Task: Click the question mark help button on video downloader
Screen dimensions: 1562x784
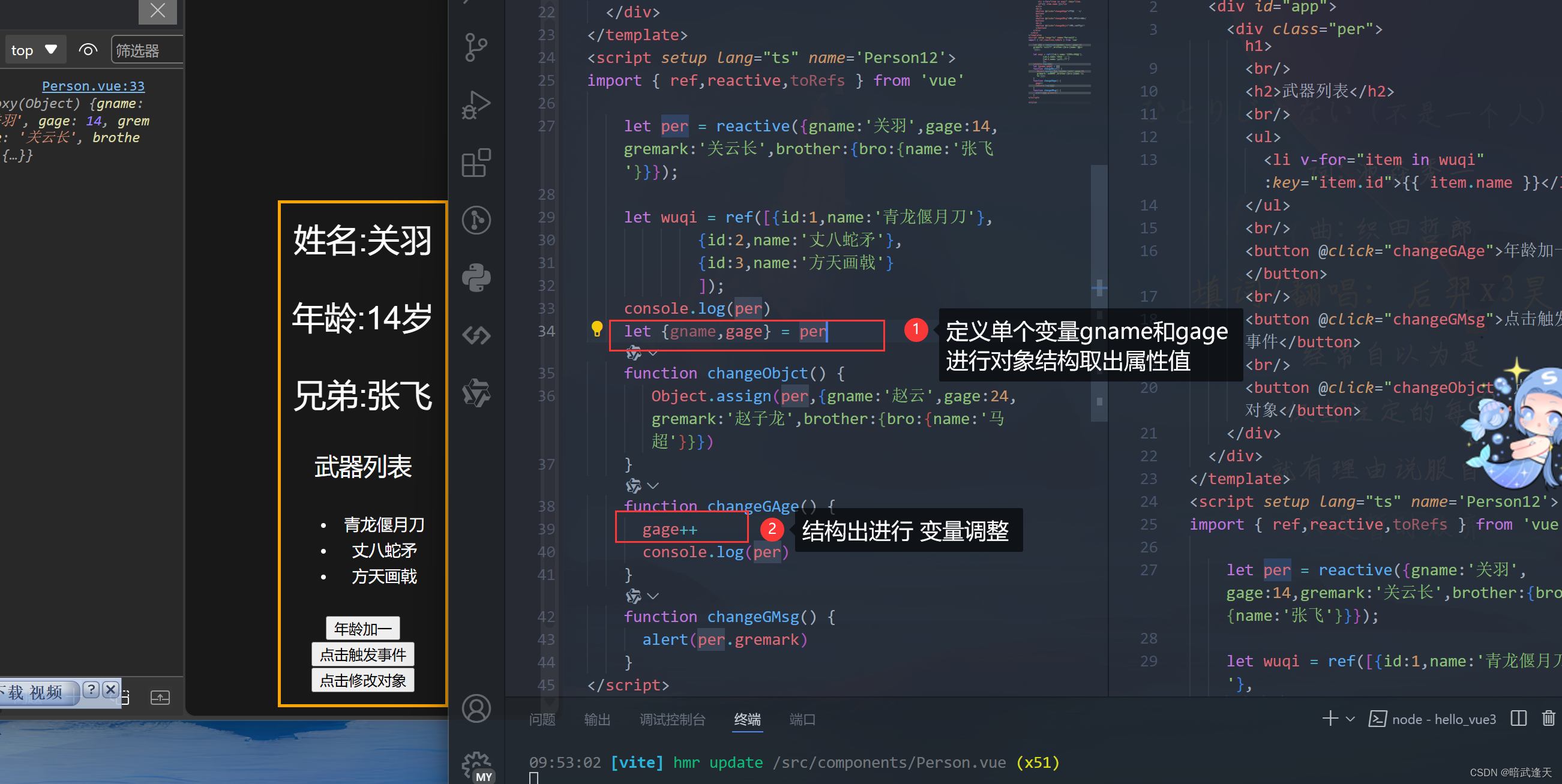Action: tap(91, 689)
